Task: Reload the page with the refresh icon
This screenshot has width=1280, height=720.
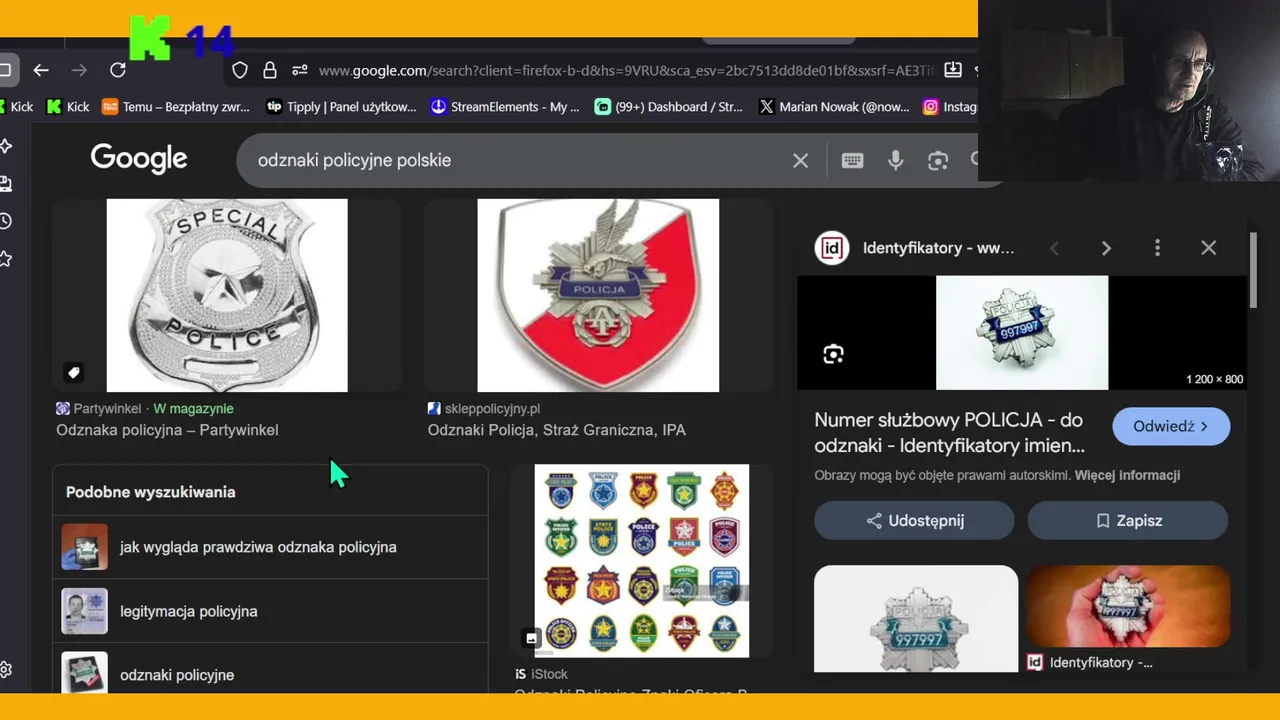Action: click(118, 70)
